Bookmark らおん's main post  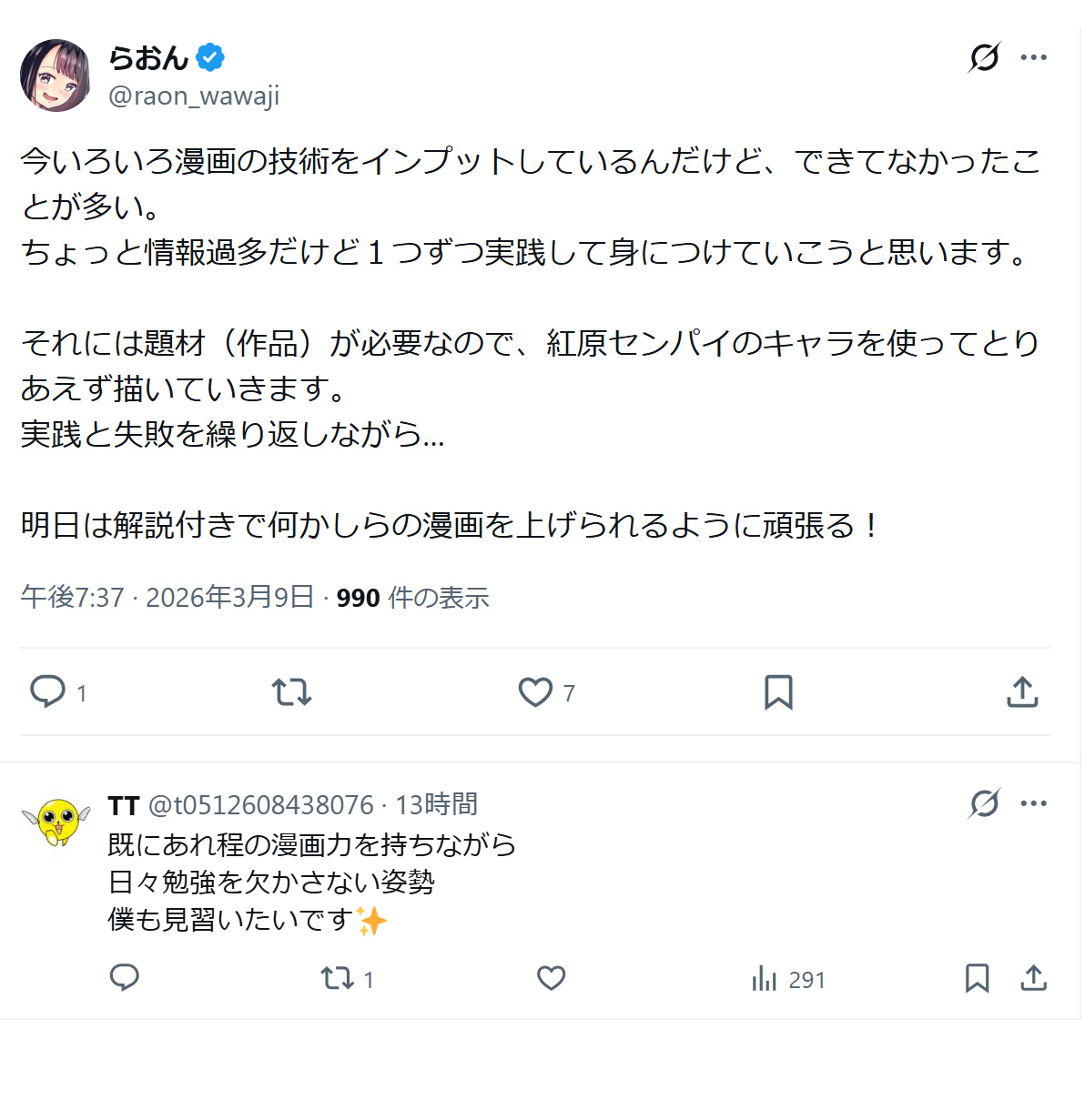coord(778,692)
